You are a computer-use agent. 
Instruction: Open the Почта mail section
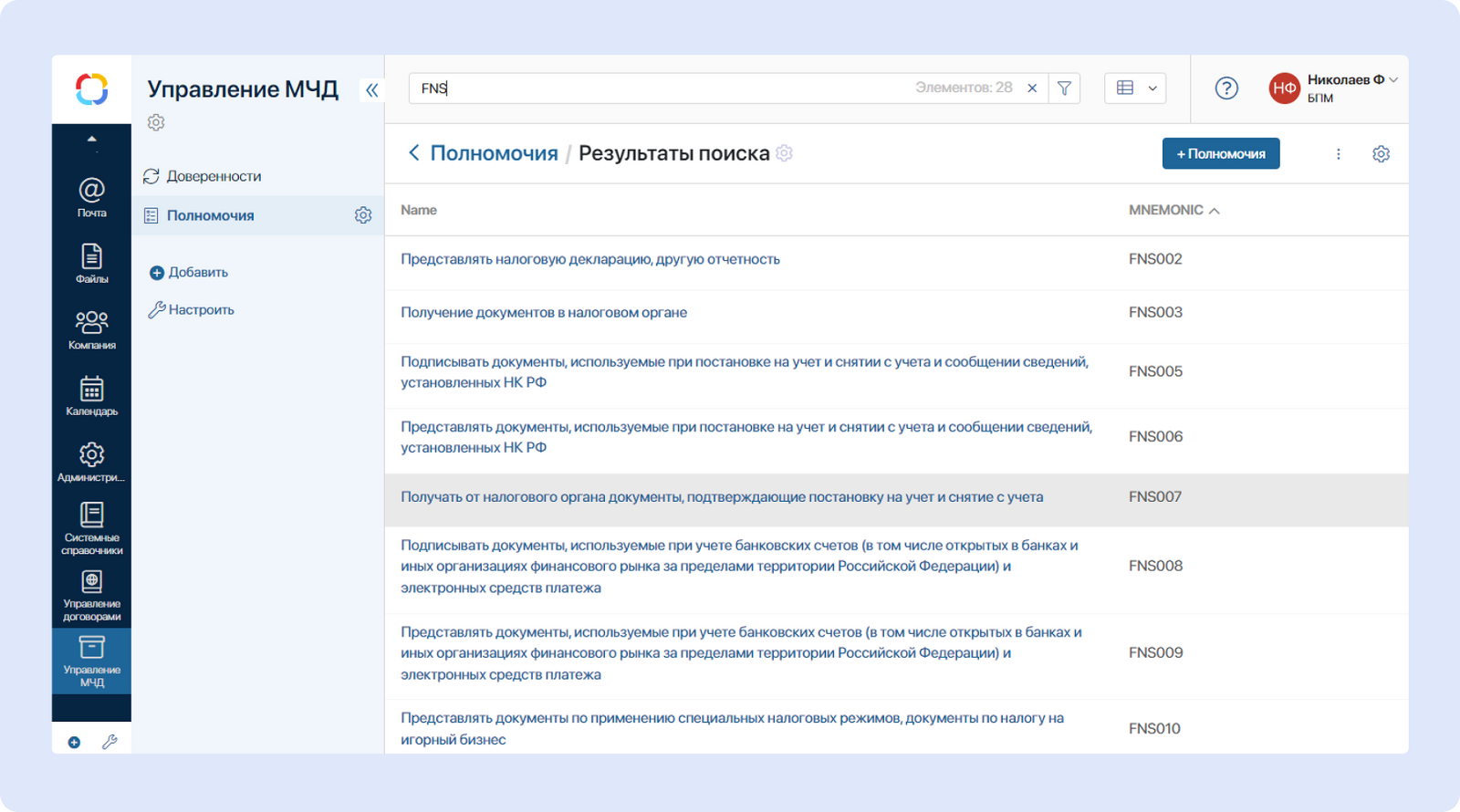(x=91, y=197)
